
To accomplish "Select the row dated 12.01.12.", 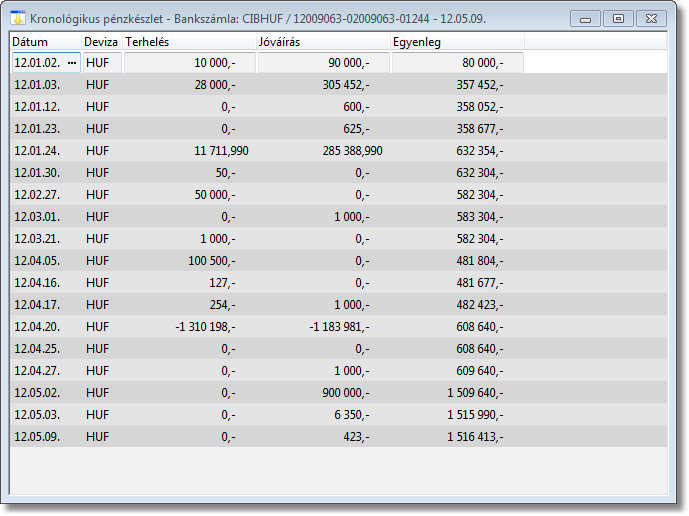I will click(x=338, y=106).
